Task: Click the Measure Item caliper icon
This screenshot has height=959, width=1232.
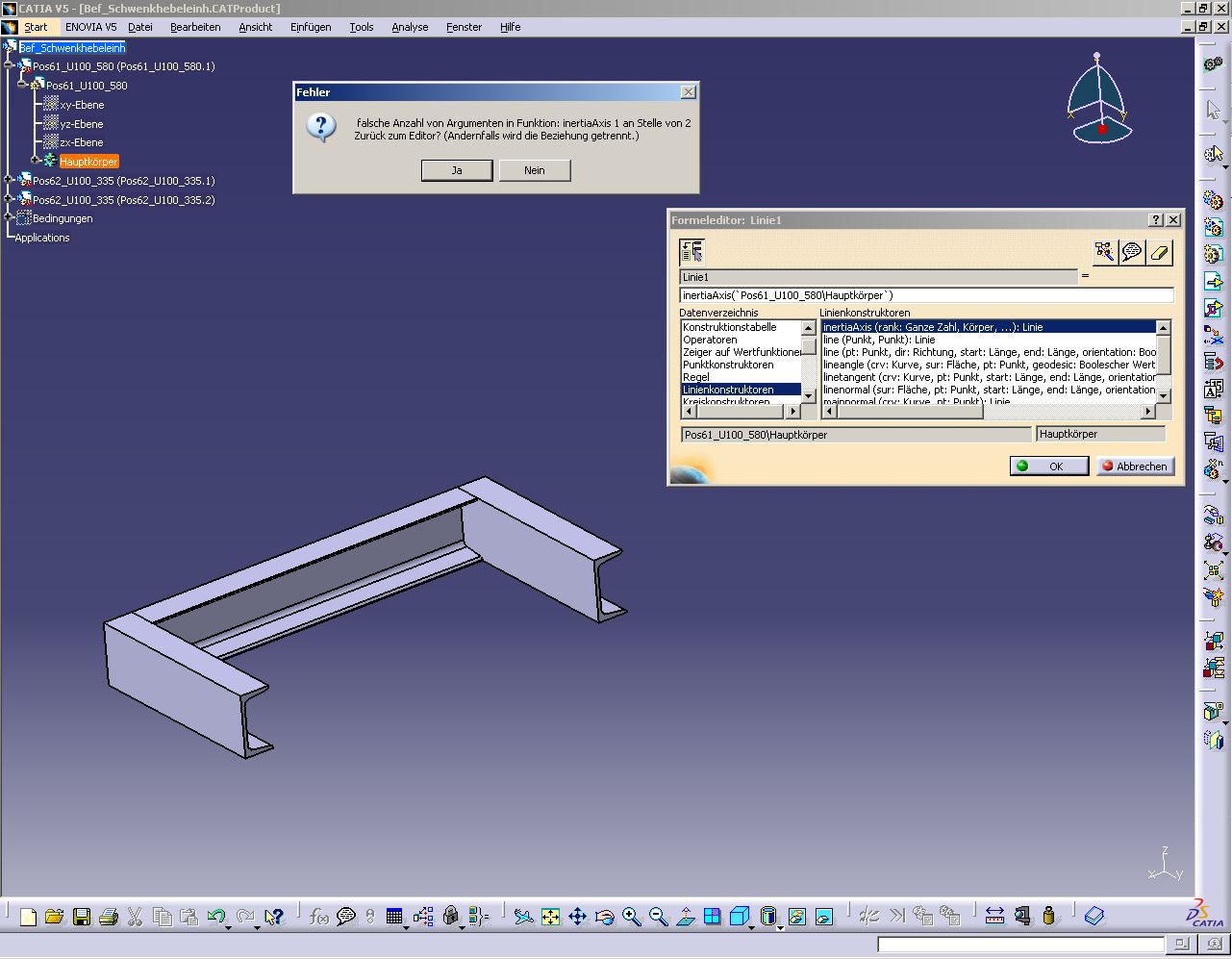Action: click(1022, 917)
